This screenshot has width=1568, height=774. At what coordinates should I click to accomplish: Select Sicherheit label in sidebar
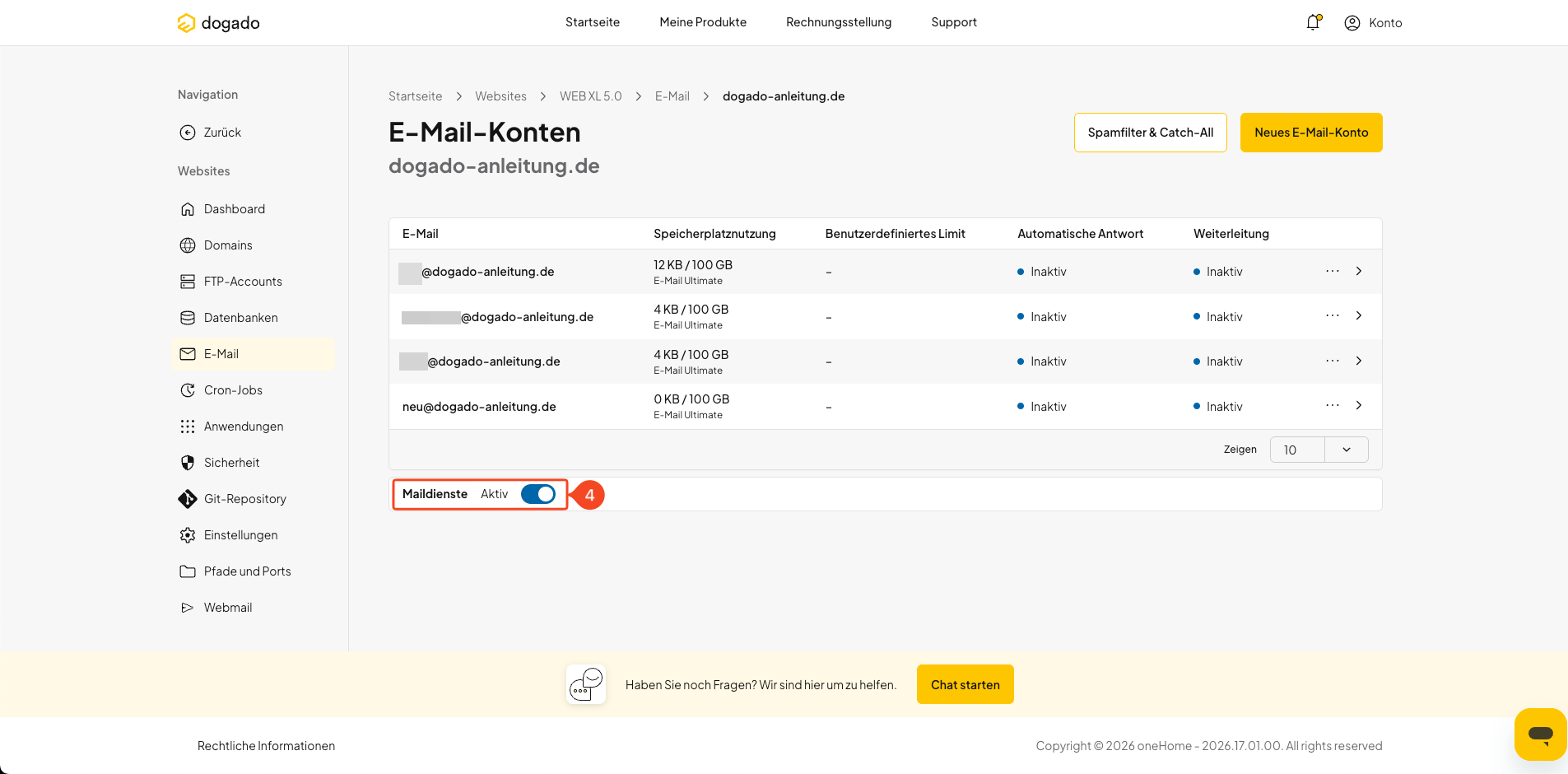pos(232,463)
